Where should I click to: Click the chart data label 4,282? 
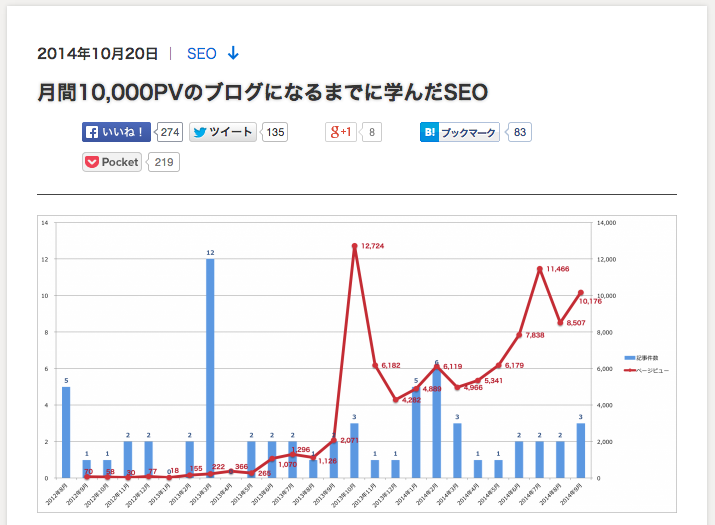click(411, 400)
